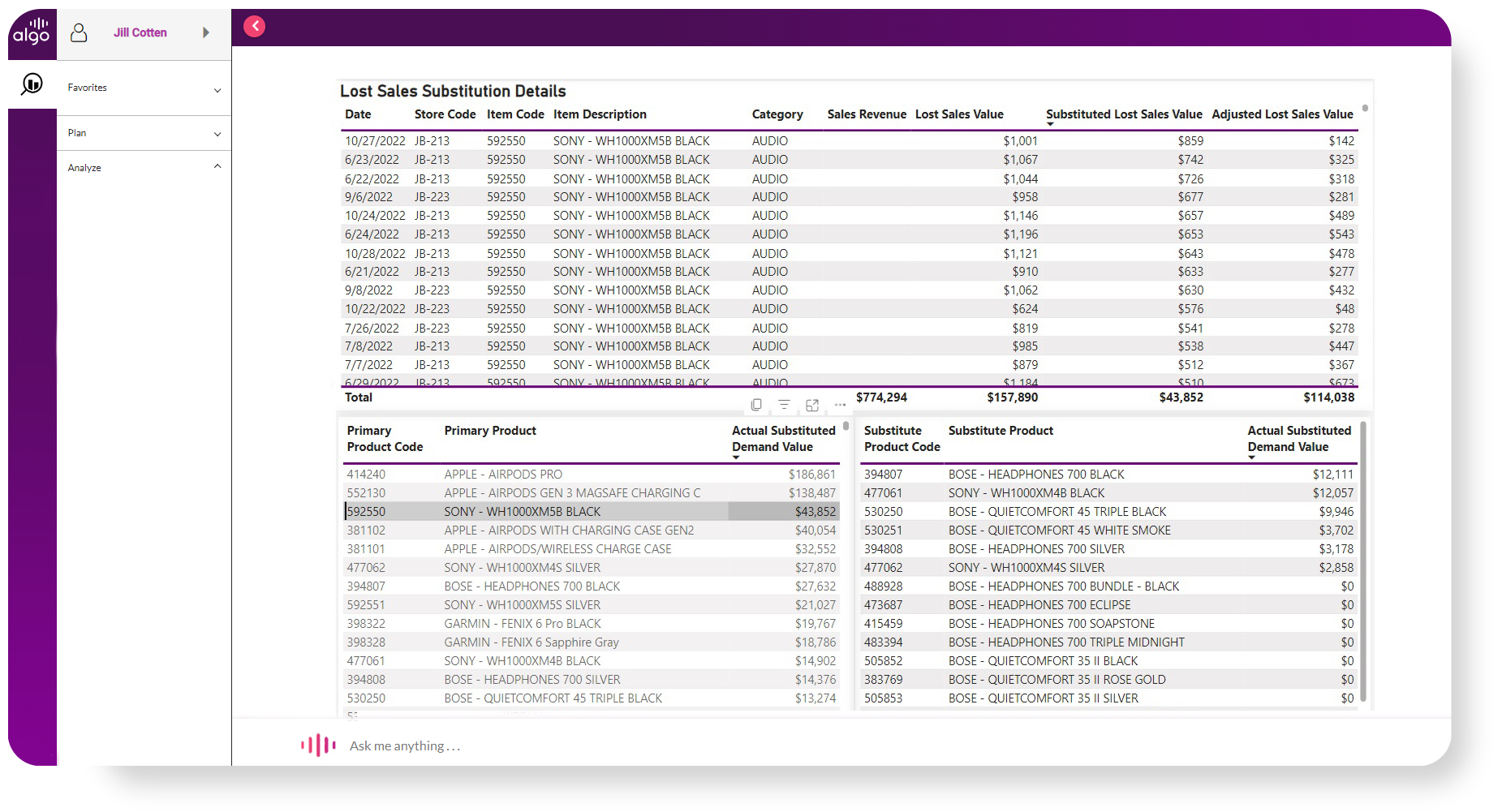Click the Primary Product column header
This screenshot has width=1502, height=812.
(490, 431)
